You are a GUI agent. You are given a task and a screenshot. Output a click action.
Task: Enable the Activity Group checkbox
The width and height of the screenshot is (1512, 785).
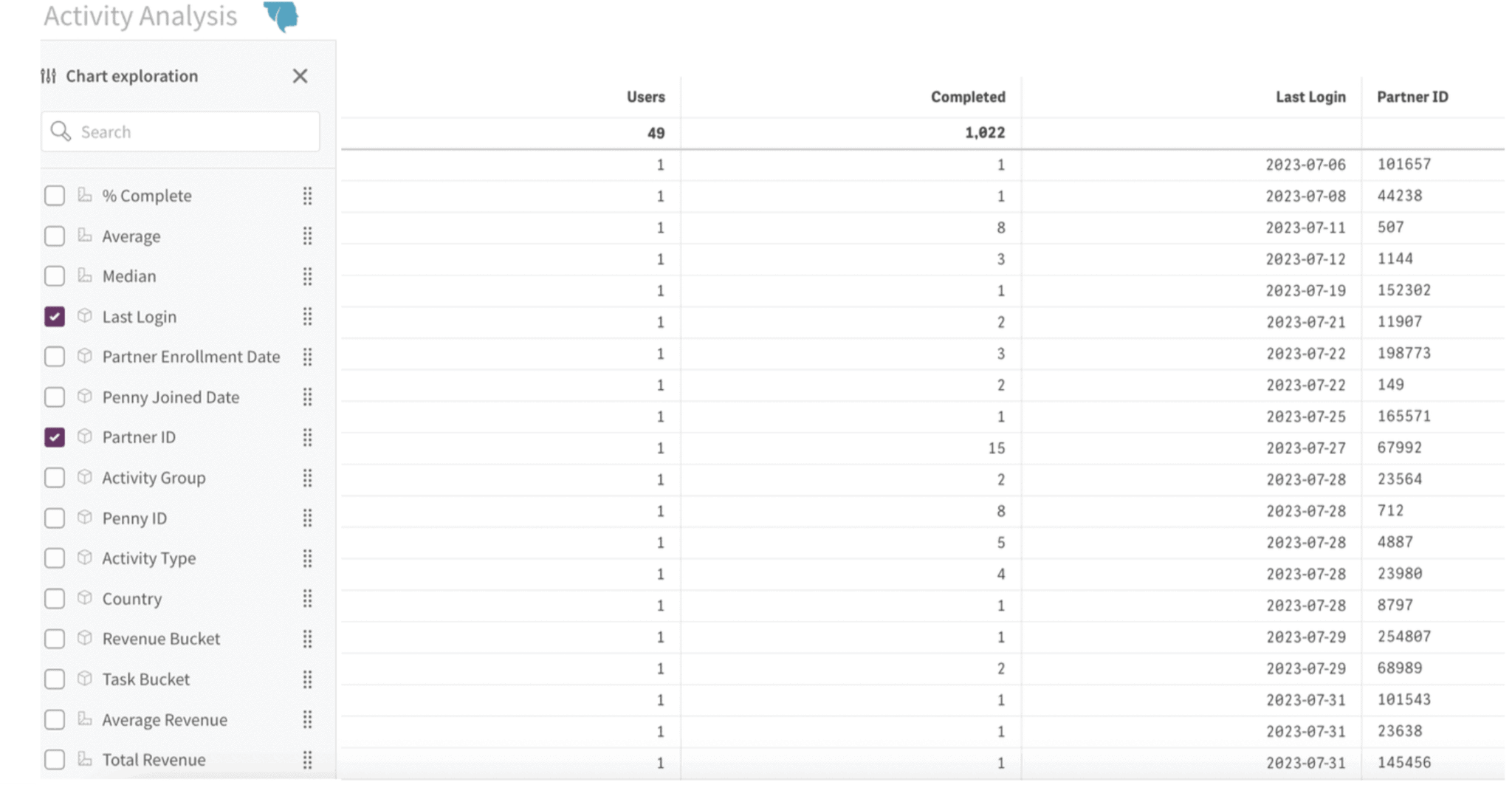click(x=55, y=478)
